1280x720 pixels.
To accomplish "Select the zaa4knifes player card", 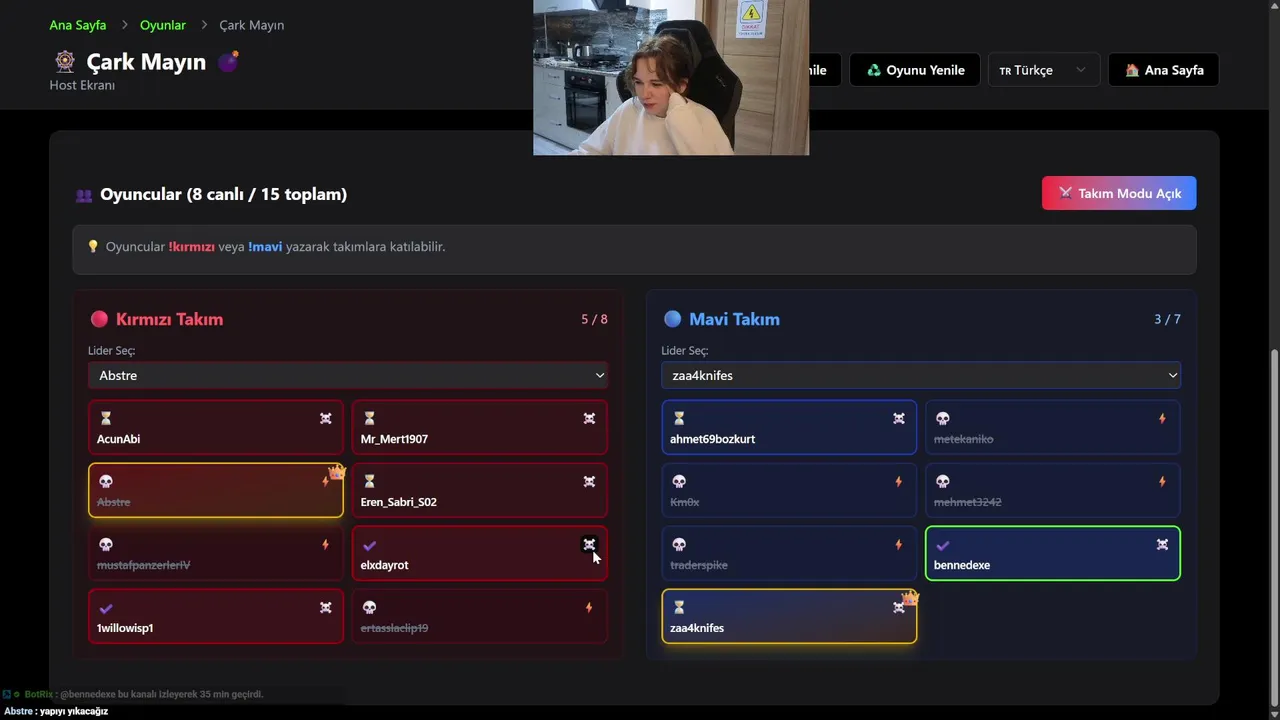I will [x=789, y=617].
